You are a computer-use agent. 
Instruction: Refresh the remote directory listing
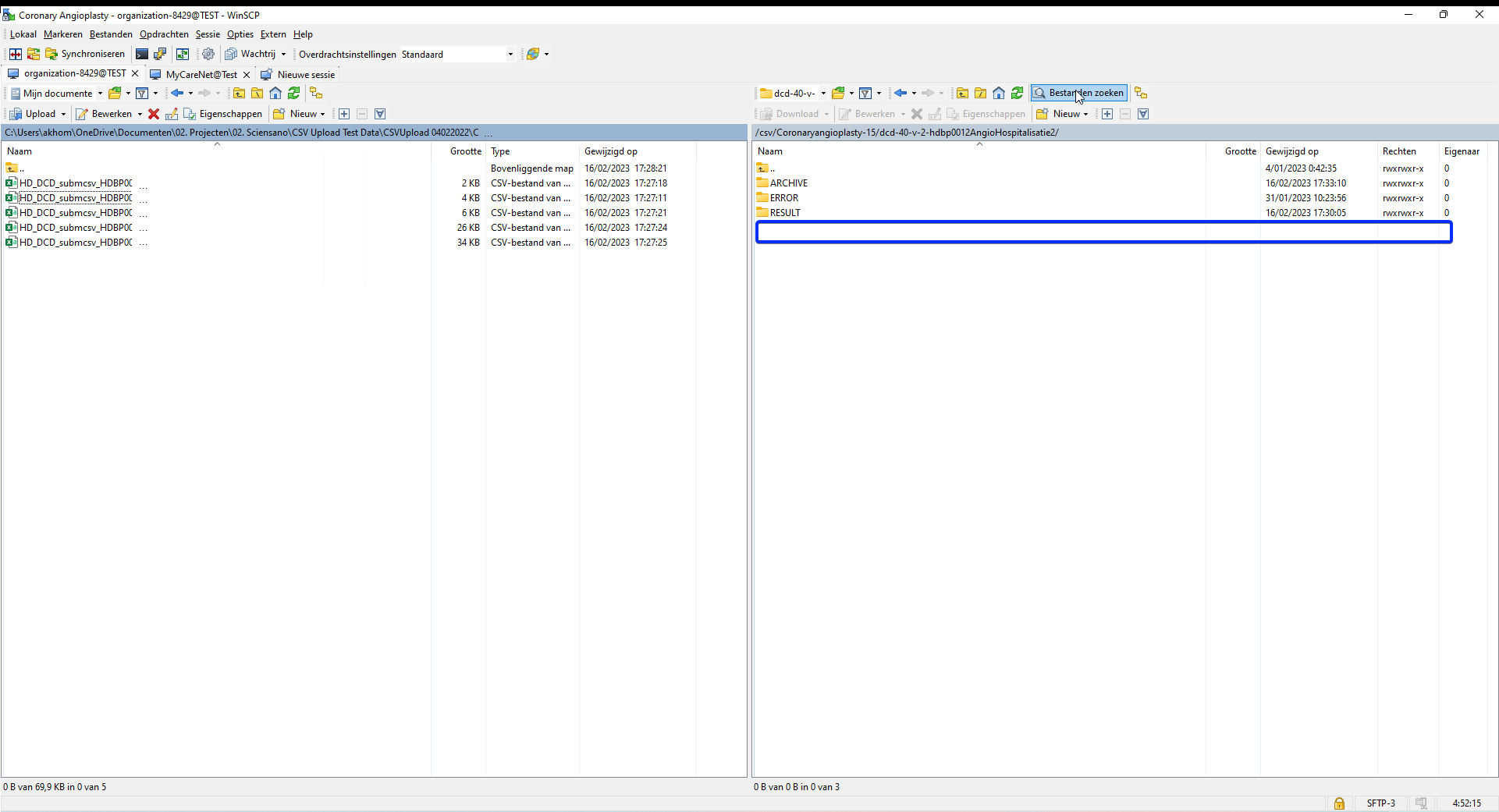click(1017, 94)
